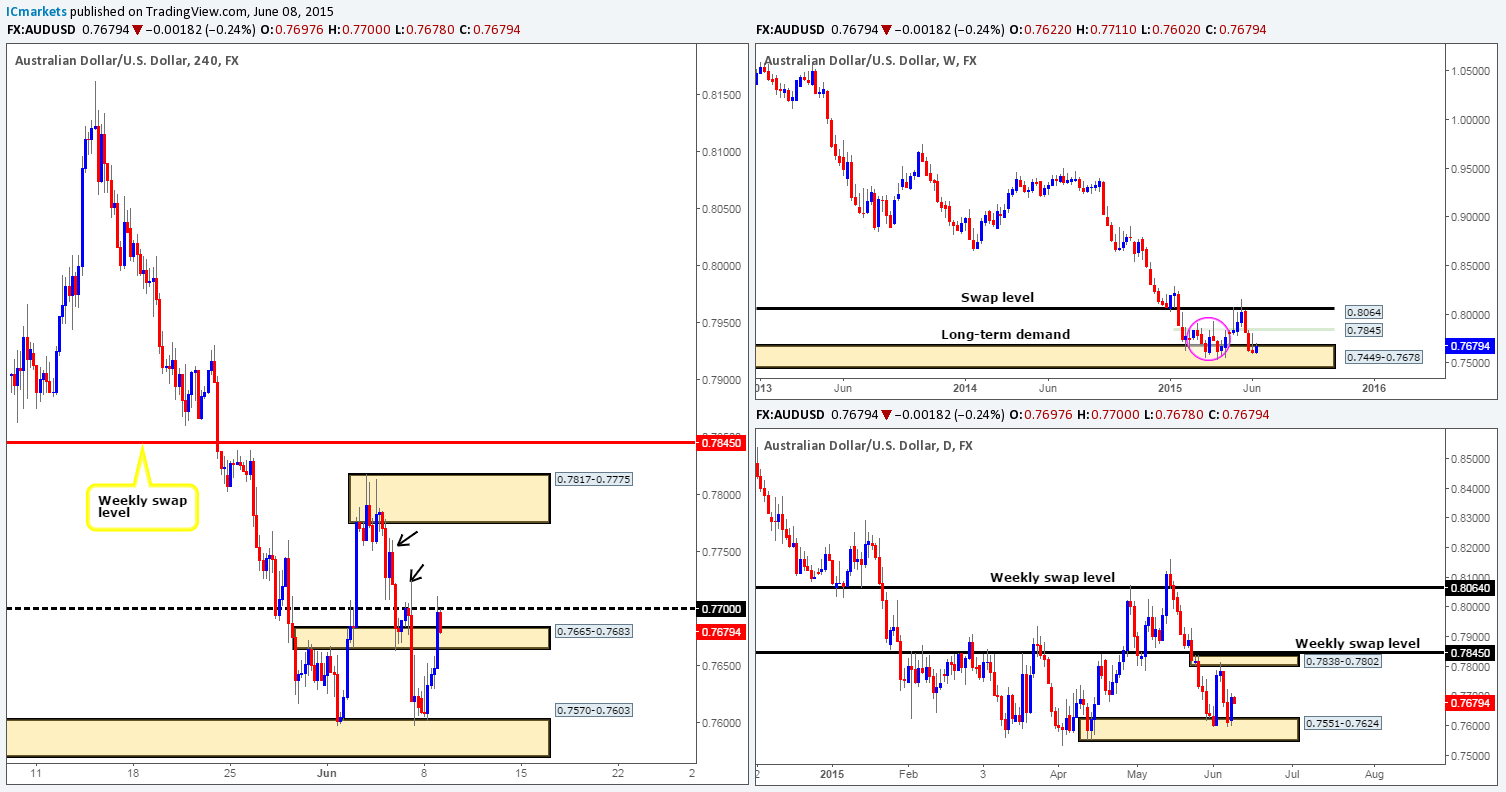Image resolution: width=1506 pixels, height=792 pixels.
Task: Click the Jul date label on daily chart
Action: pyautogui.click(x=1292, y=774)
